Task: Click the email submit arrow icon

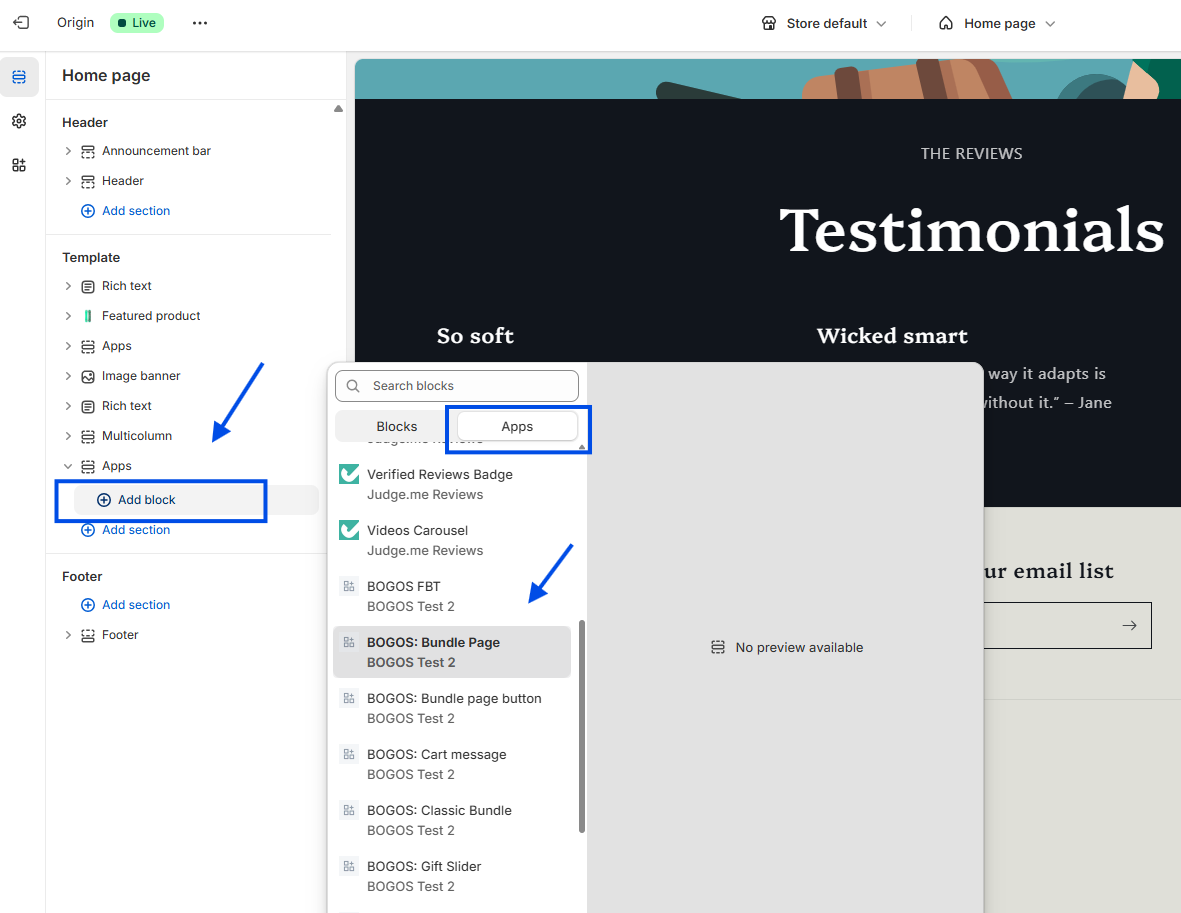Action: coord(1129,625)
